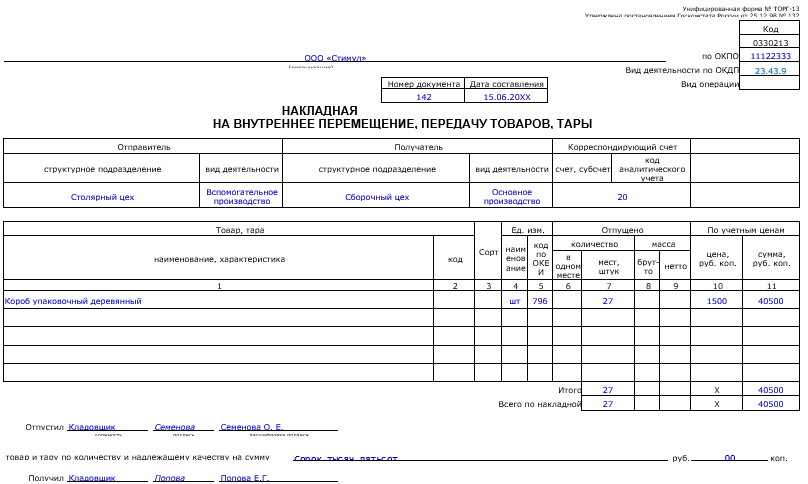
Task: Select the full name Семенова О. Е.
Action: pyautogui.click(x=251, y=427)
